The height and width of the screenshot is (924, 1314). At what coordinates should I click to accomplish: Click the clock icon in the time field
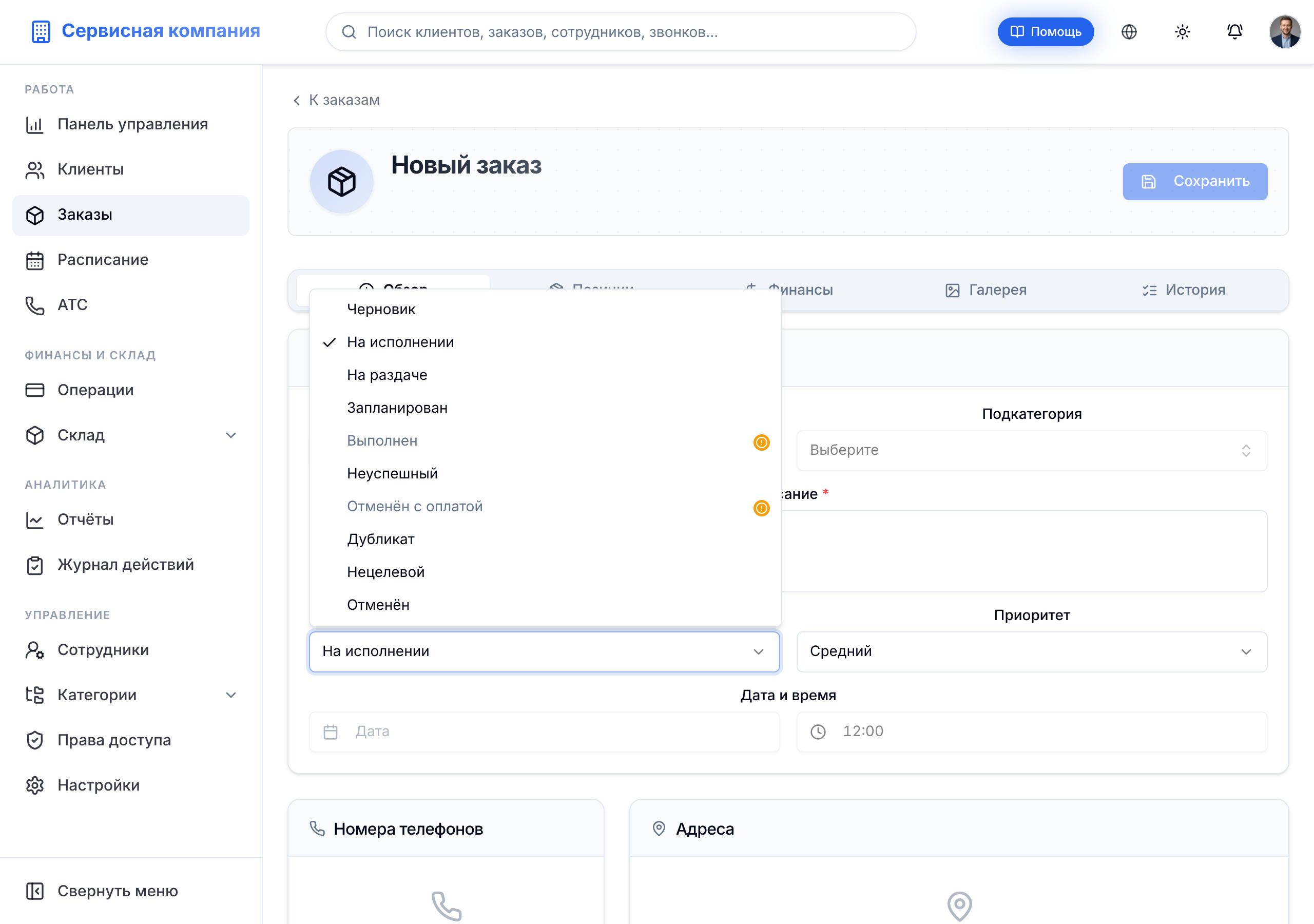tap(818, 731)
